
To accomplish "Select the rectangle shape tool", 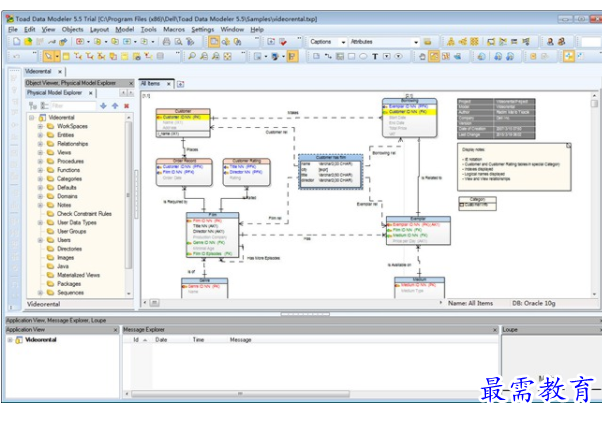I will [x=351, y=56].
